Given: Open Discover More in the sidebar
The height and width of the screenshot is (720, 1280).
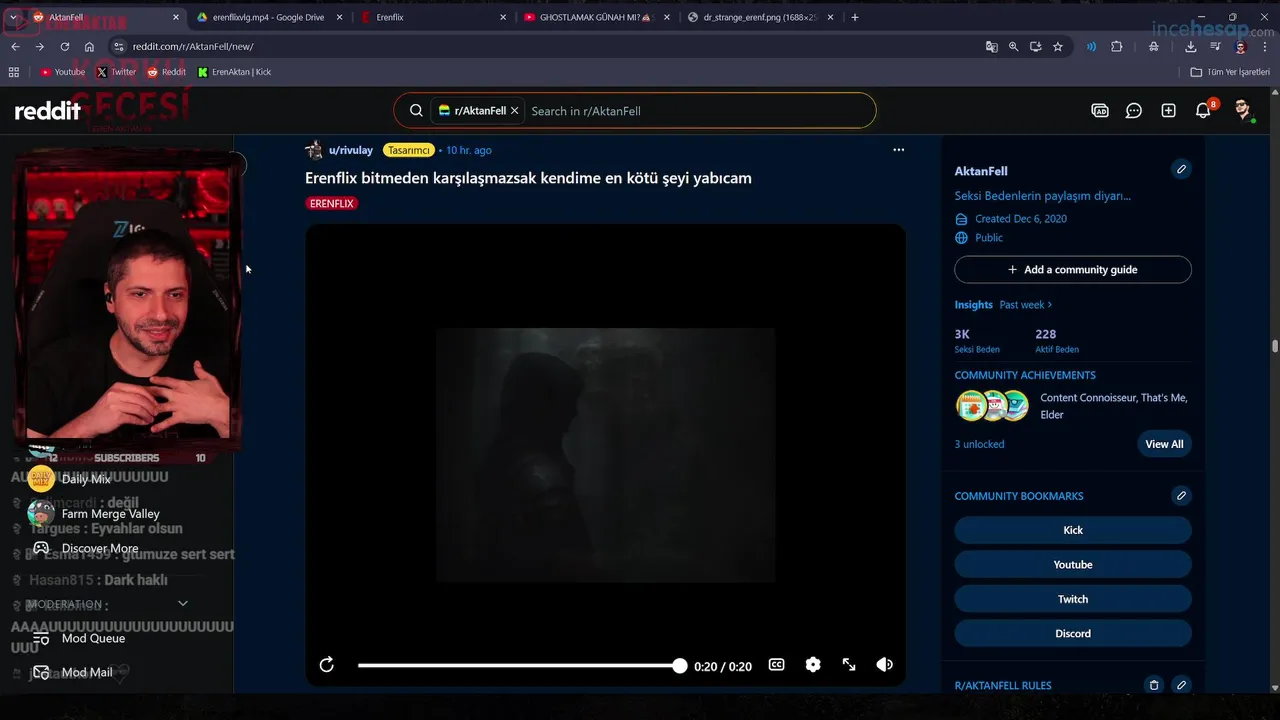Looking at the screenshot, I should point(100,548).
